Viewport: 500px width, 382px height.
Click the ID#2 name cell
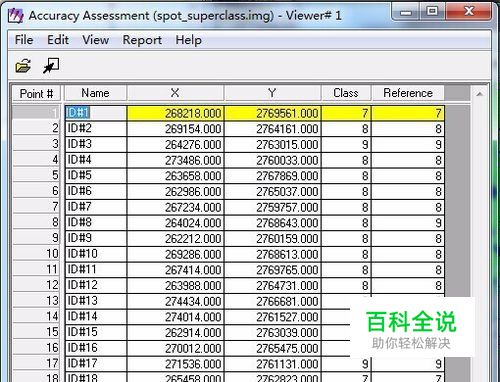(95, 128)
